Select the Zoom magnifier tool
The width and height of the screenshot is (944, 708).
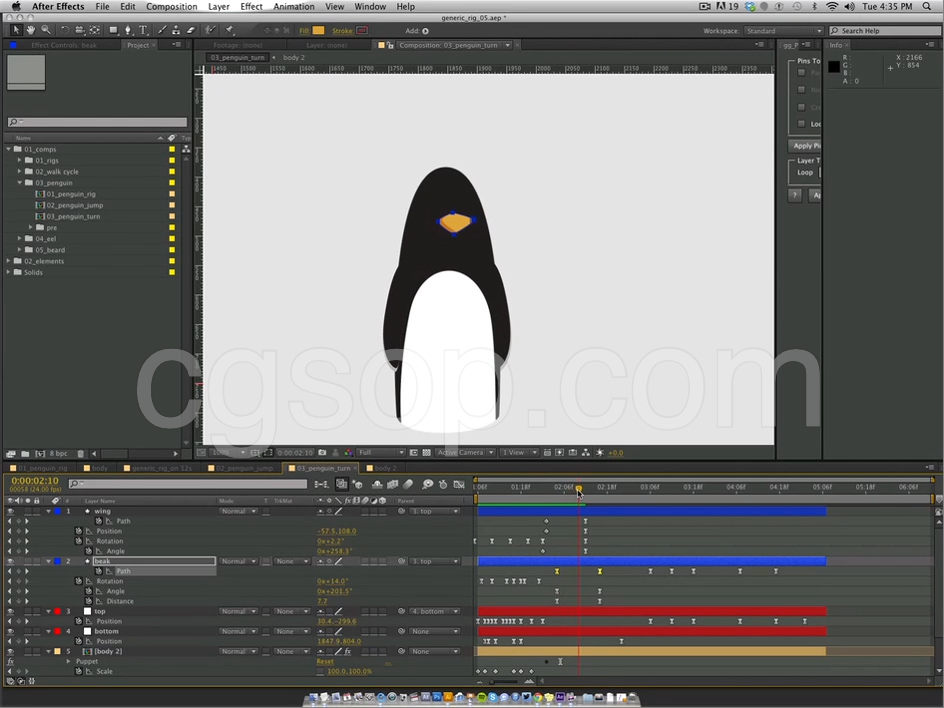pos(46,30)
